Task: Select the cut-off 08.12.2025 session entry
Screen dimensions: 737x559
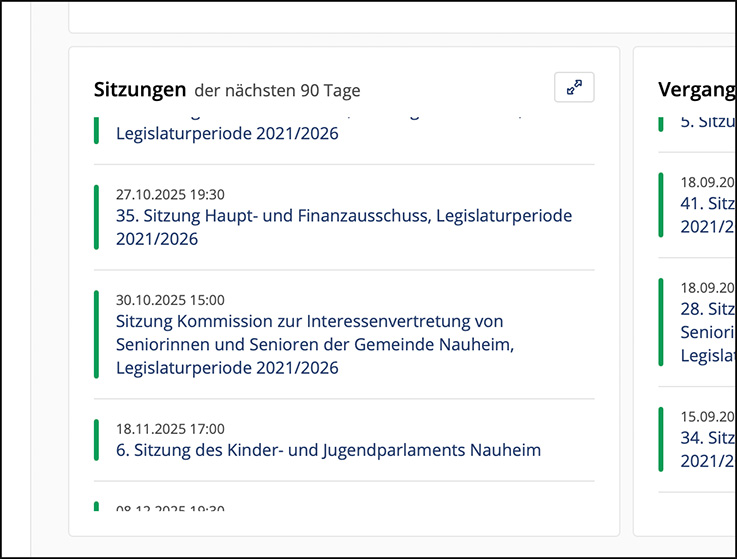Action: 170,507
